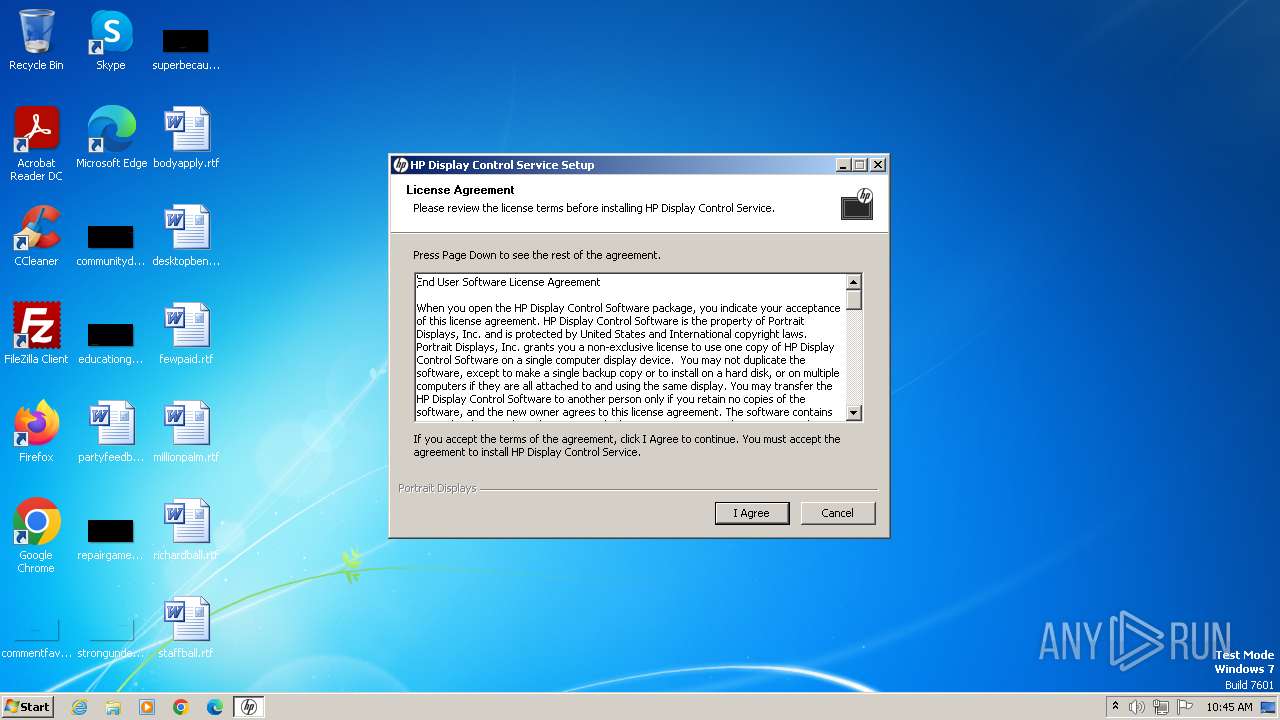The image size is (1280, 720).
Task: Open the Recycle Bin desktop icon
Action: coord(36,40)
